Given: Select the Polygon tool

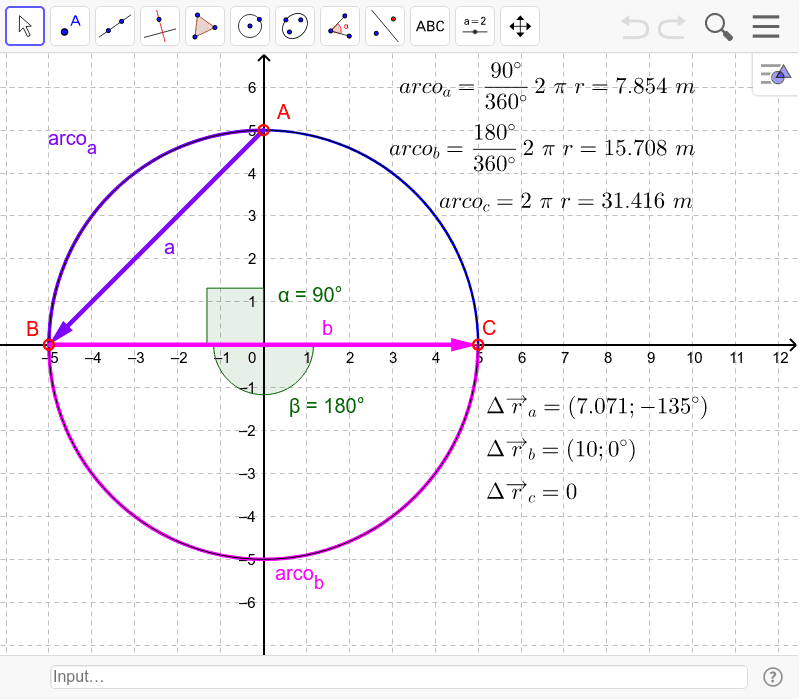Looking at the screenshot, I should click(x=205, y=26).
